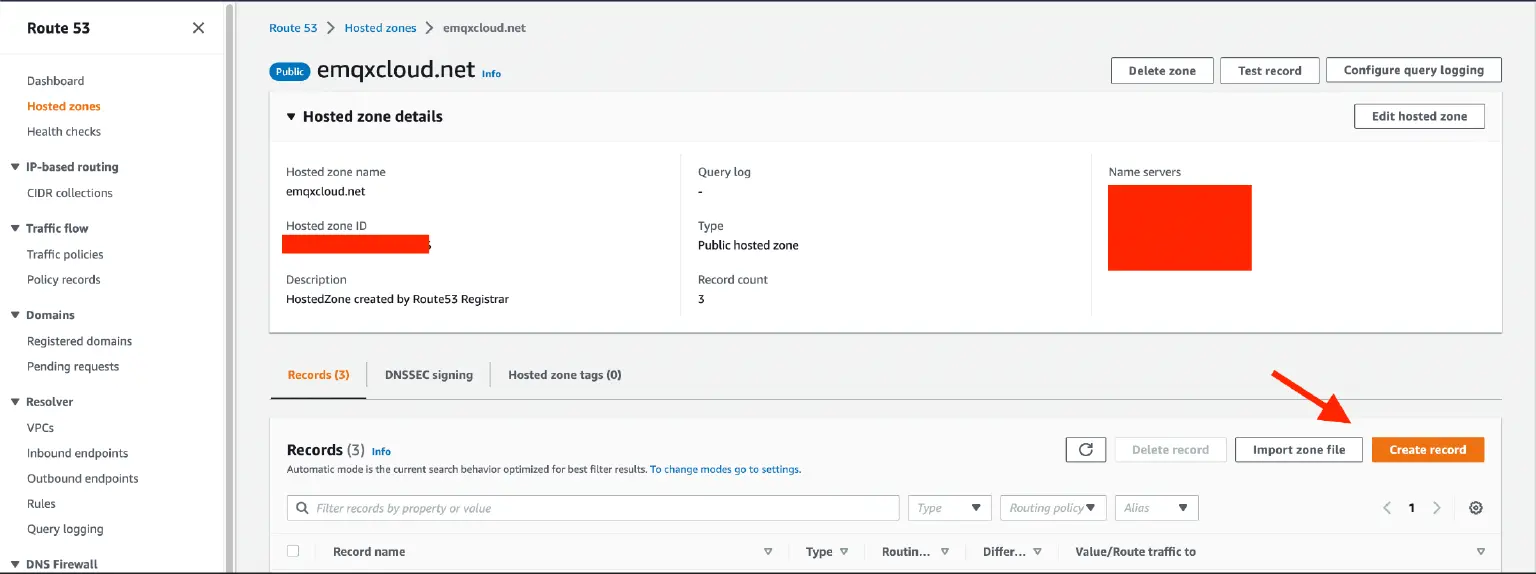Open the Routing policy filter dropdown
This screenshot has height=574, width=1536.
tap(1053, 508)
